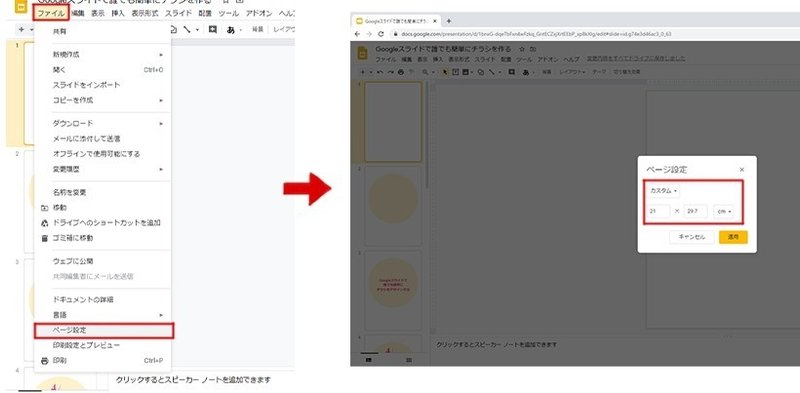Click the yellow 適用 button
The width and height of the screenshot is (800, 393).
733,237
